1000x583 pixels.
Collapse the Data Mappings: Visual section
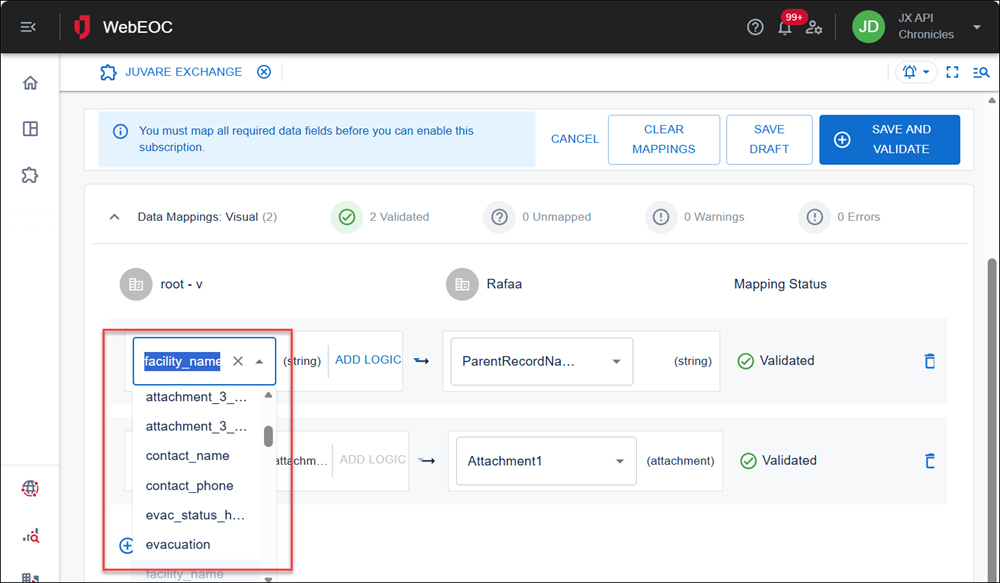click(114, 217)
